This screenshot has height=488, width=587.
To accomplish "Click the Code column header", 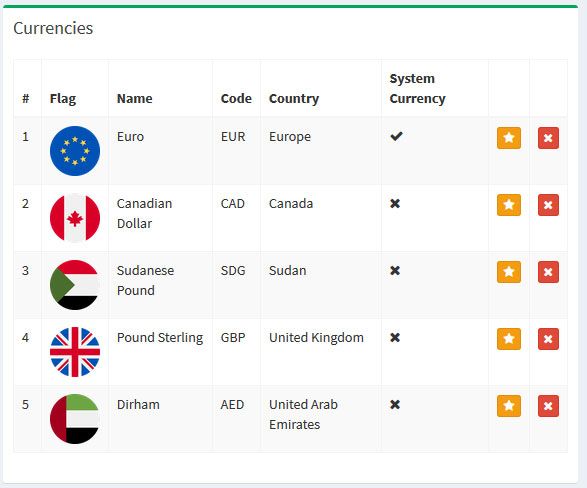I will tap(236, 98).
